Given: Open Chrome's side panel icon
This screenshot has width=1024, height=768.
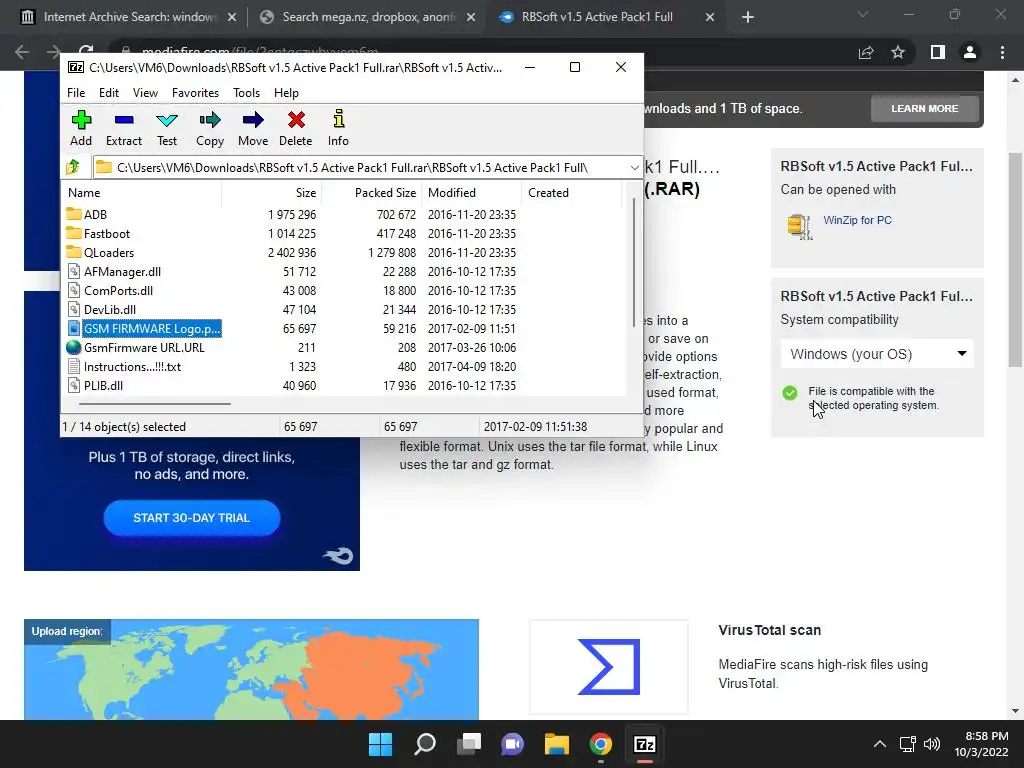Looking at the screenshot, I should click(938, 52).
